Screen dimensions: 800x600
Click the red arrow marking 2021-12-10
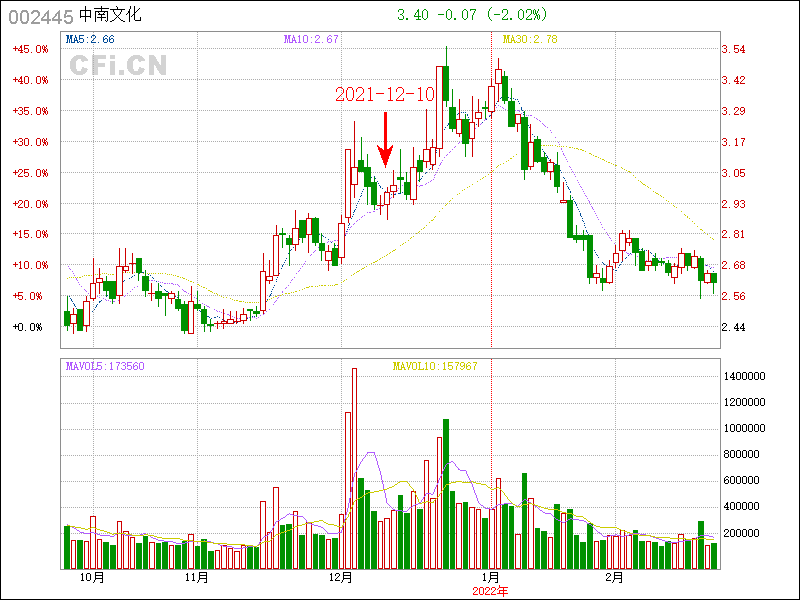(x=384, y=140)
